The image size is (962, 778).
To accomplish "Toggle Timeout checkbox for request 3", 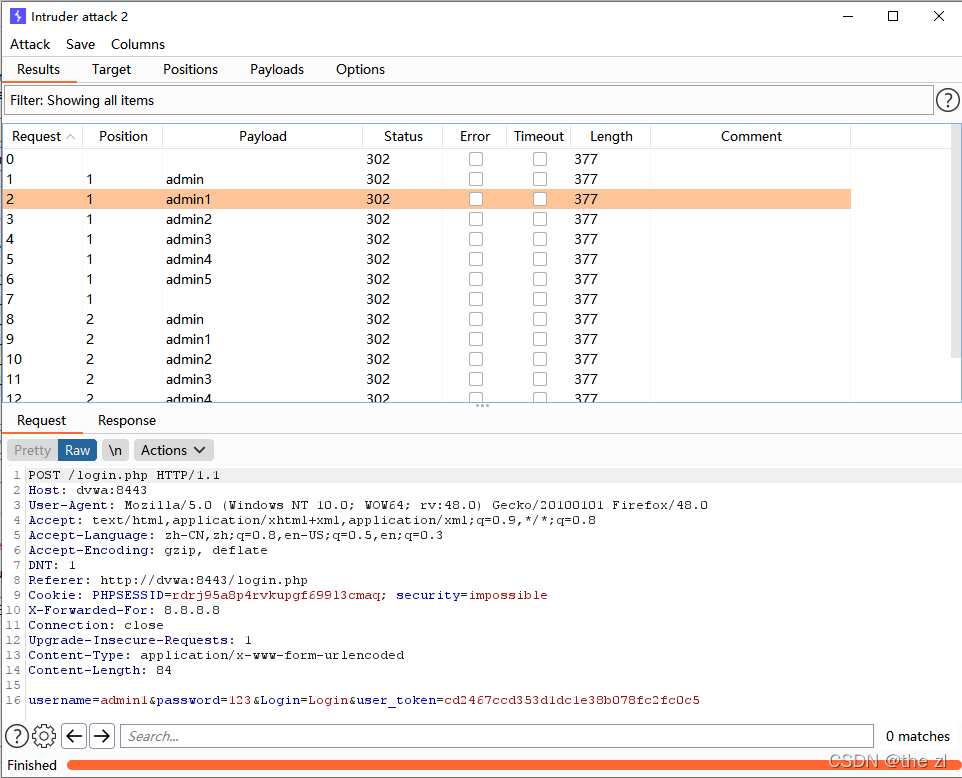I will click(540, 219).
